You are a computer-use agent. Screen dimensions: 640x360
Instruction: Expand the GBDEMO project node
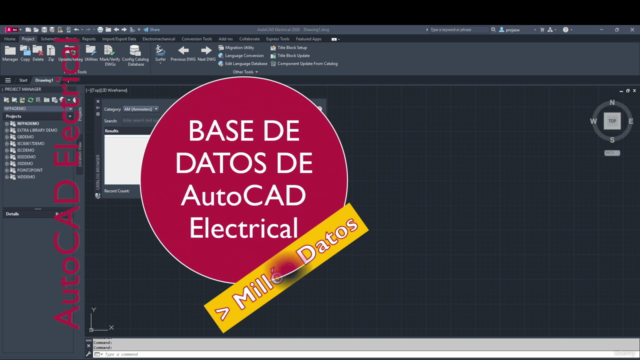point(7,137)
